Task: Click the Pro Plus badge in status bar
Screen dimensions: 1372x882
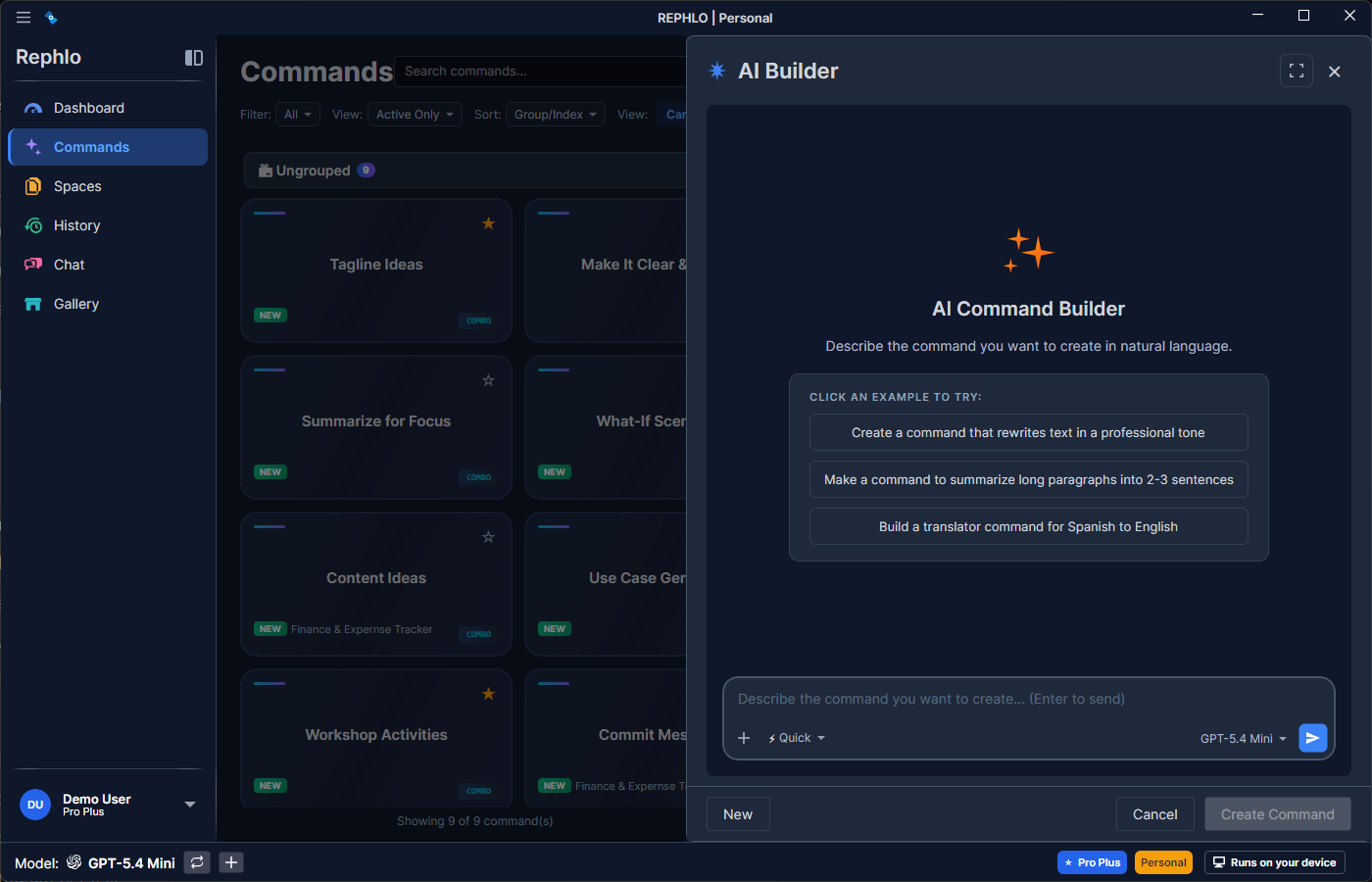Action: (1092, 862)
